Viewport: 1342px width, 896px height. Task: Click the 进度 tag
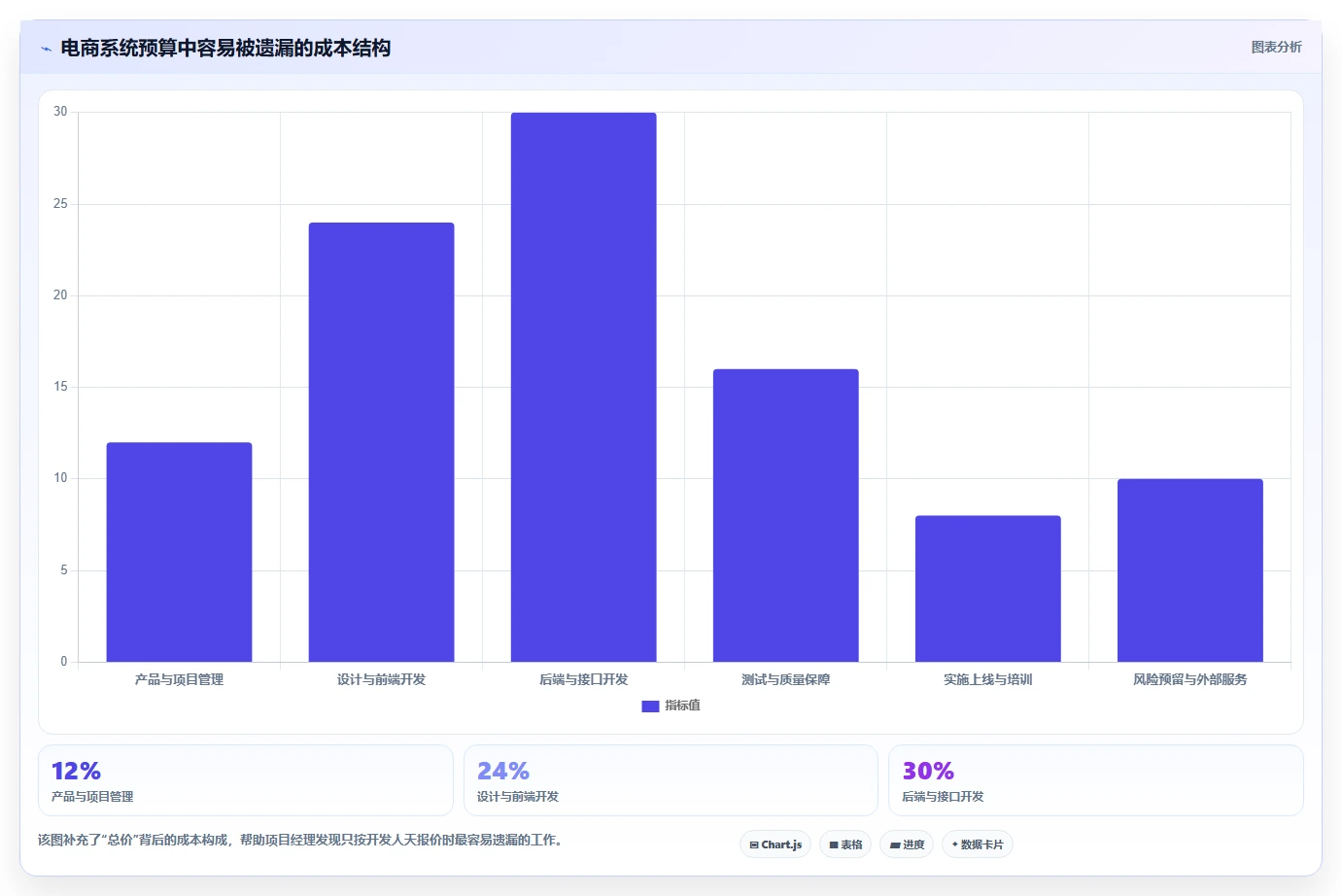click(x=907, y=844)
